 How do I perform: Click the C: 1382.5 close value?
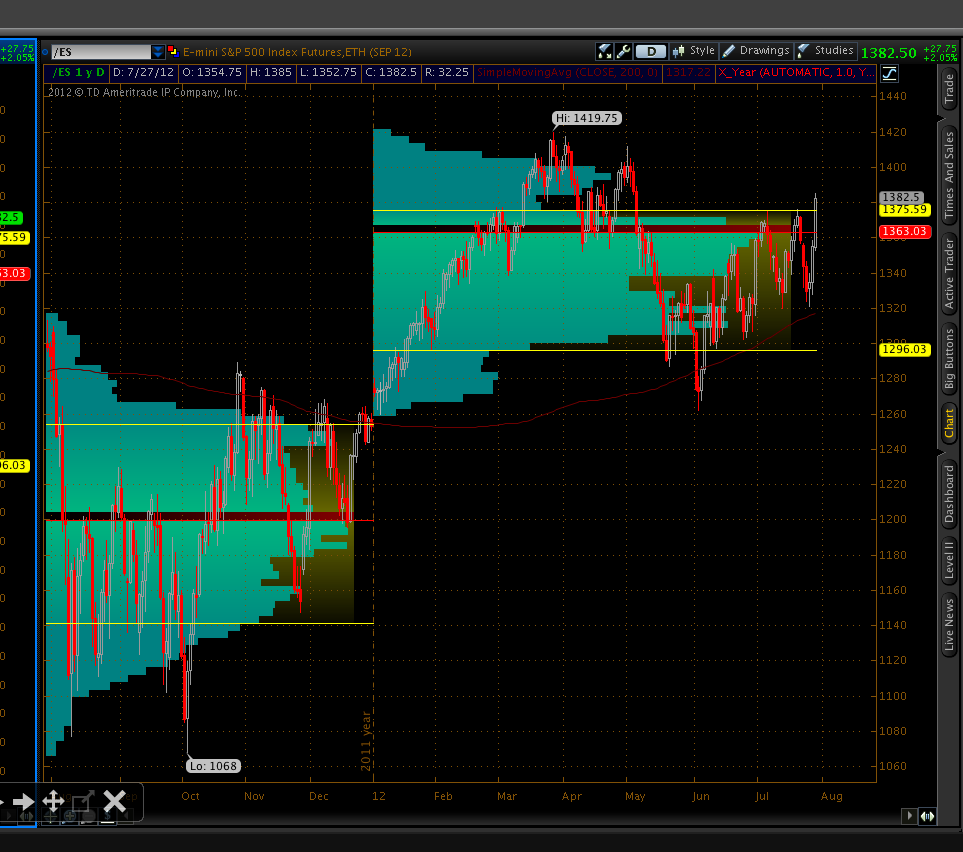pyautogui.click(x=391, y=72)
